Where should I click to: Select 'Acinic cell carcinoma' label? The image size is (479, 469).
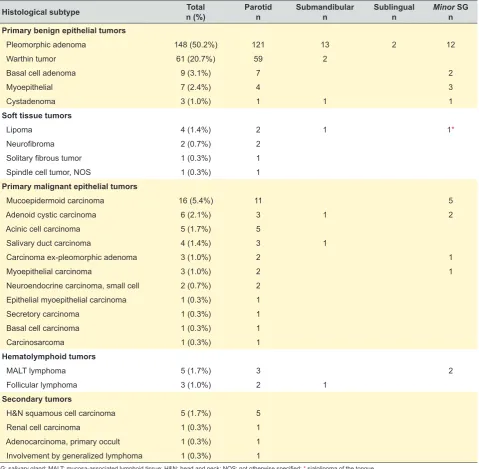coord(43,229)
